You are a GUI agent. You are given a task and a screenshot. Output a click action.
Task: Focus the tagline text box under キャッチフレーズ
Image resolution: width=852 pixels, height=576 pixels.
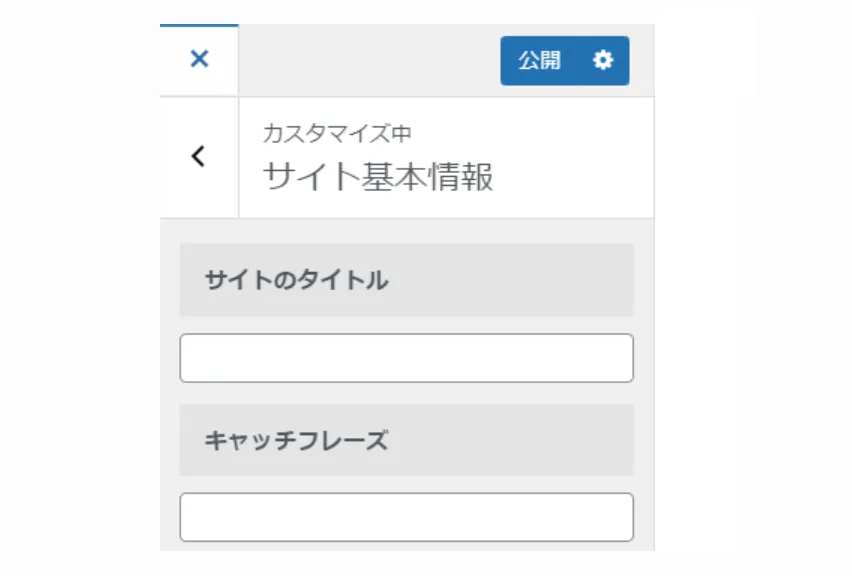(x=405, y=517)
